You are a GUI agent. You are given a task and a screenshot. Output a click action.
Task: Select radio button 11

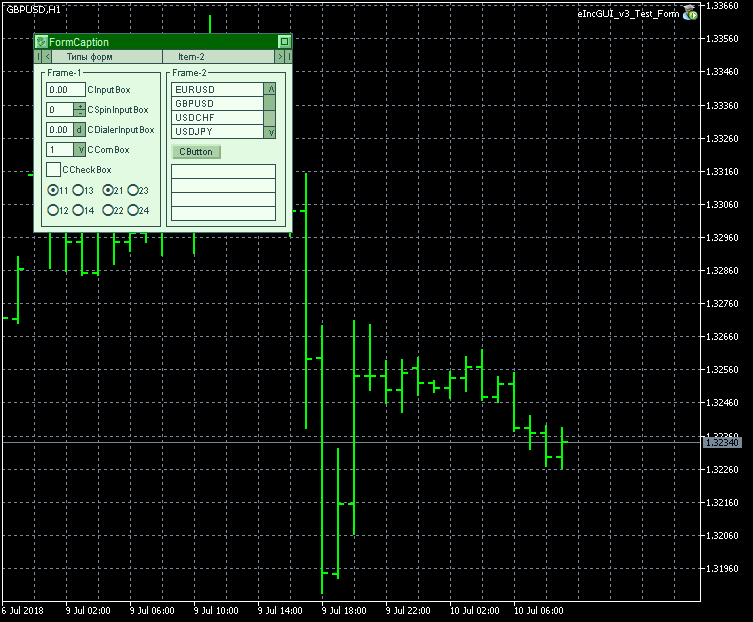coord(53,190)
